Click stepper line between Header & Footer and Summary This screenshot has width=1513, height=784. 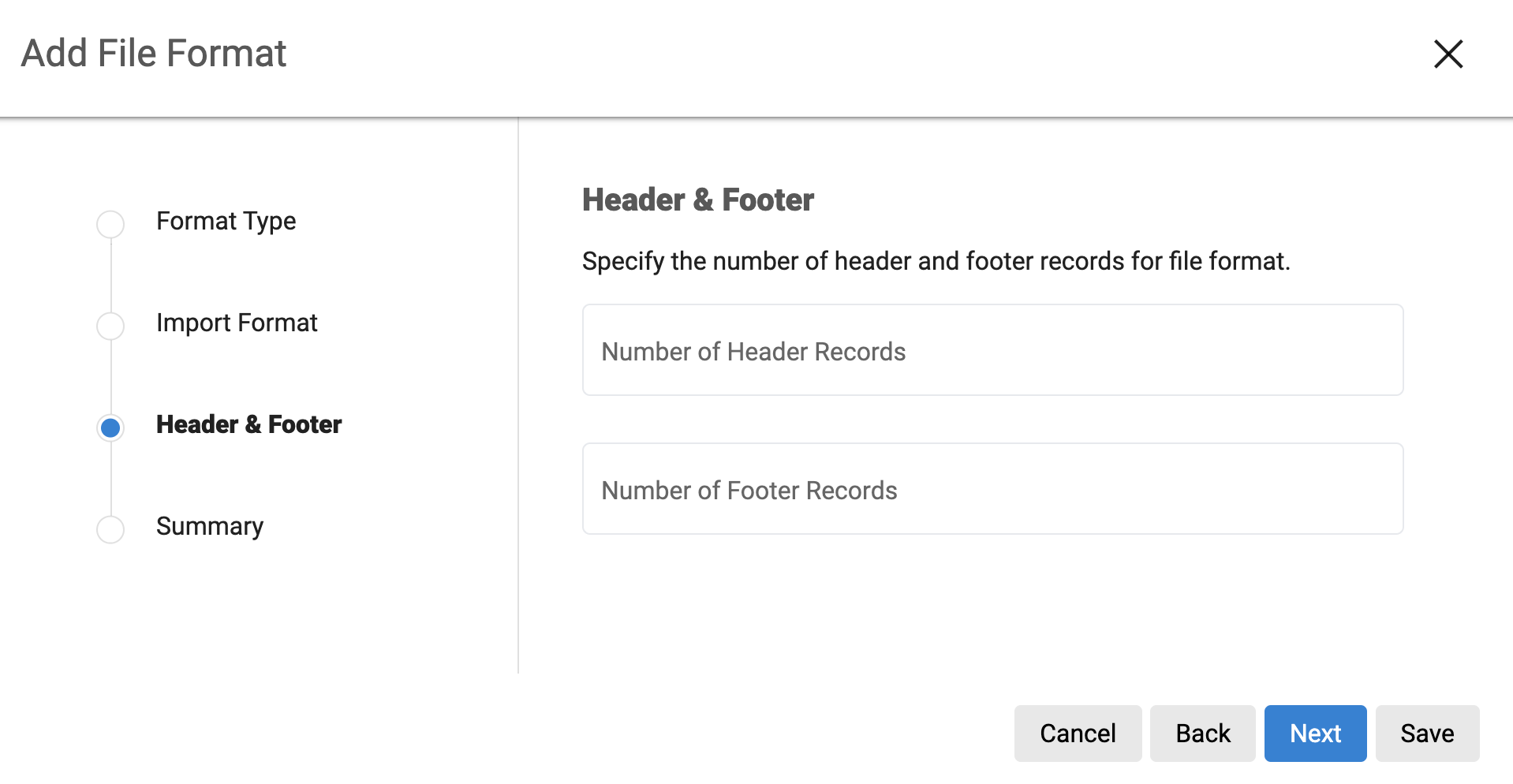111,479
